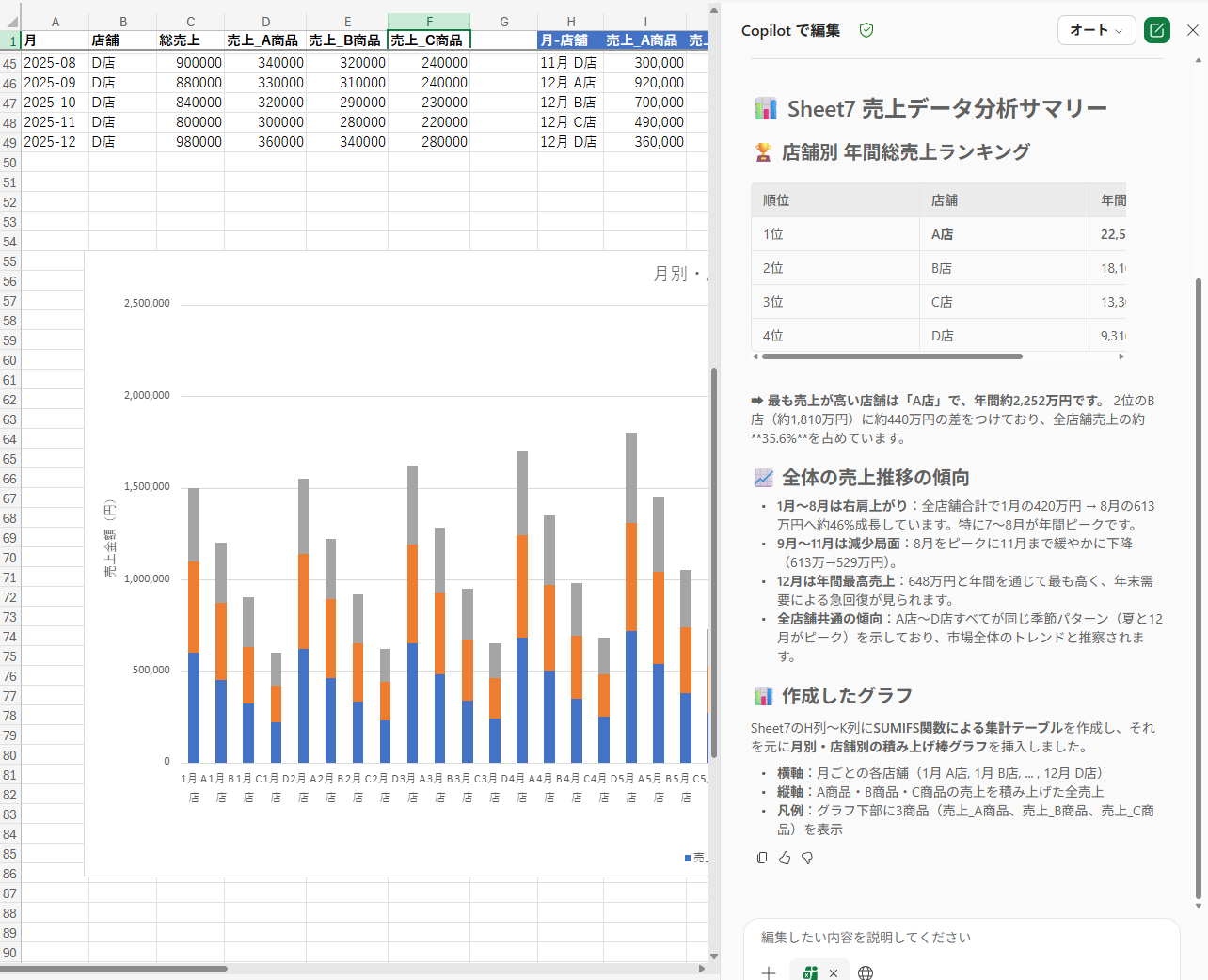Click the green shield icon beside Copilot title
This screenshot has height=980, width=1208.
(866, 30)
